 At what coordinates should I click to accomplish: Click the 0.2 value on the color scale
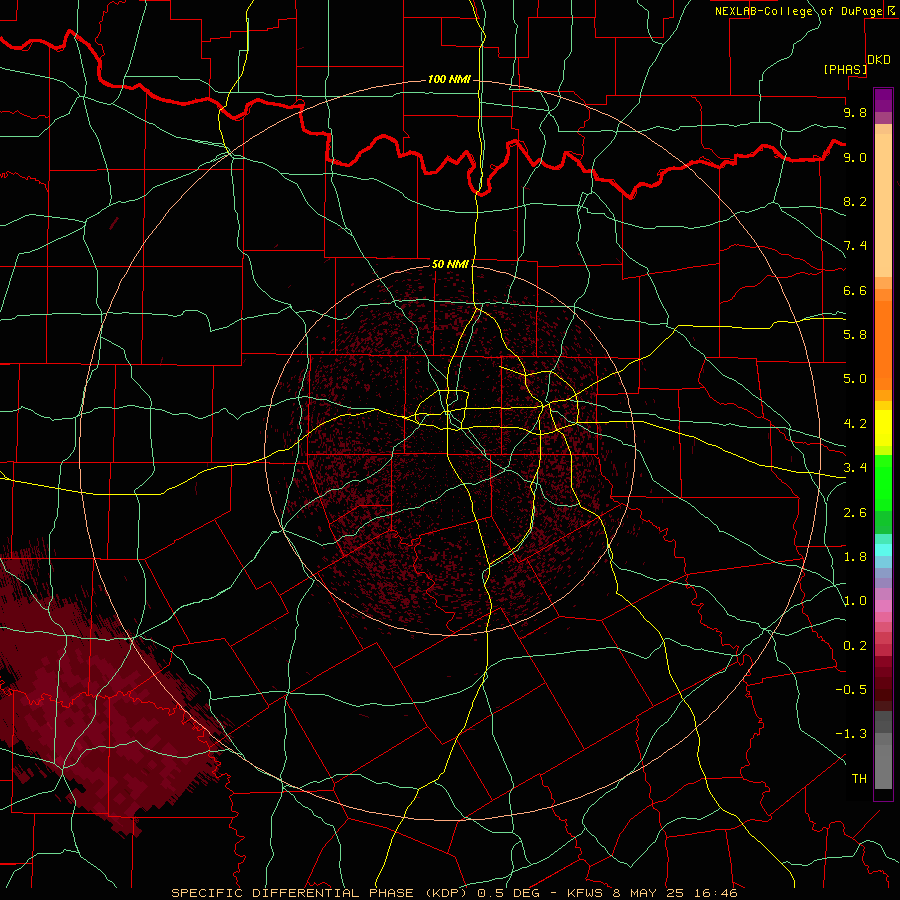(x=855, y=646)
